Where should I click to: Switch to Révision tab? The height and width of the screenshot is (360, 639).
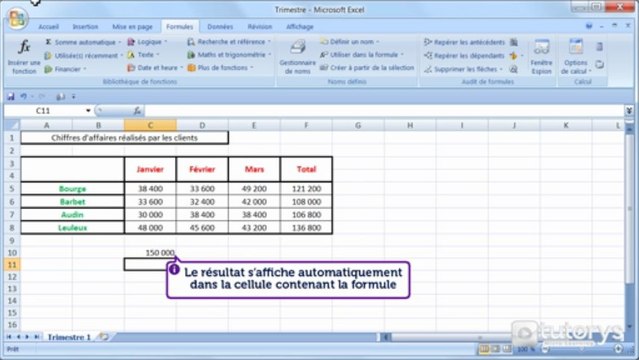click(260, 27)
